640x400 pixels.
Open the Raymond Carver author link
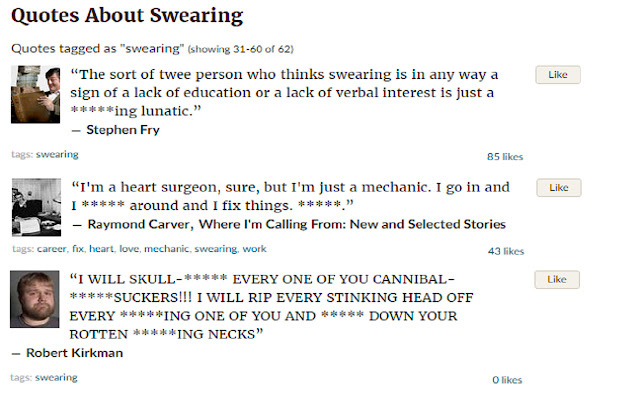pyautogui.click(x=139, y=224)
